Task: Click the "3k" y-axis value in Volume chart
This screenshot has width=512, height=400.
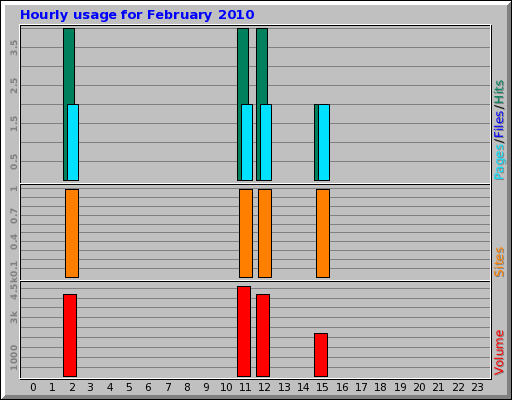Action: click(14, 317)
